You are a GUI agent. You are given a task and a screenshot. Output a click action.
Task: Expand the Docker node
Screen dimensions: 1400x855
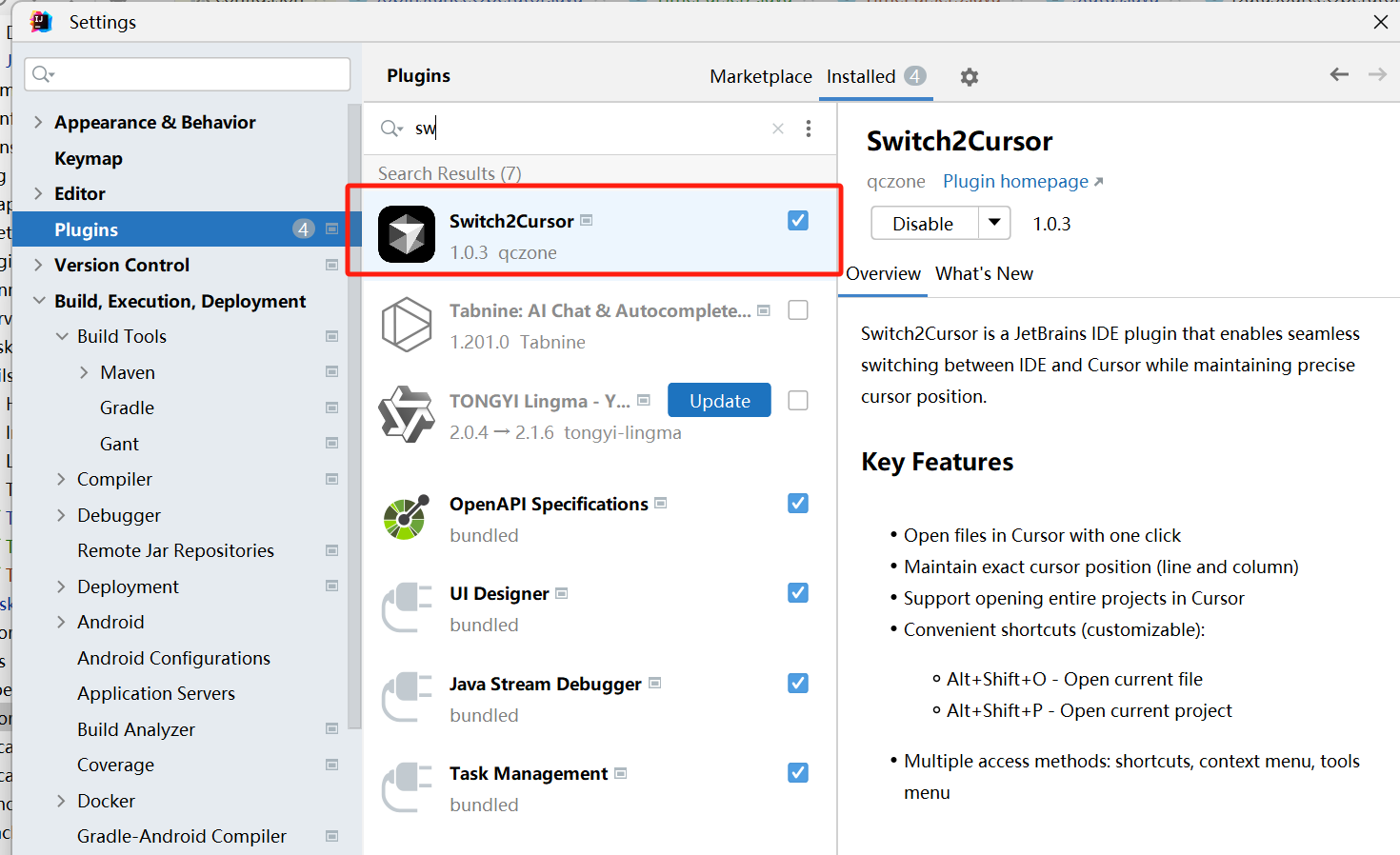tap(61, 801)
